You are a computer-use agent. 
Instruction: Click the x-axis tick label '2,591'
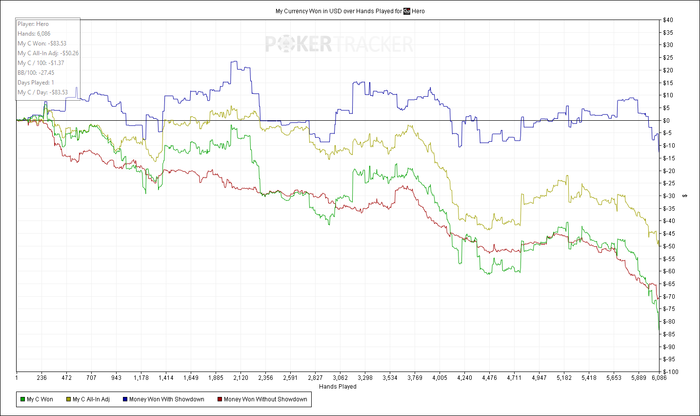290,378
